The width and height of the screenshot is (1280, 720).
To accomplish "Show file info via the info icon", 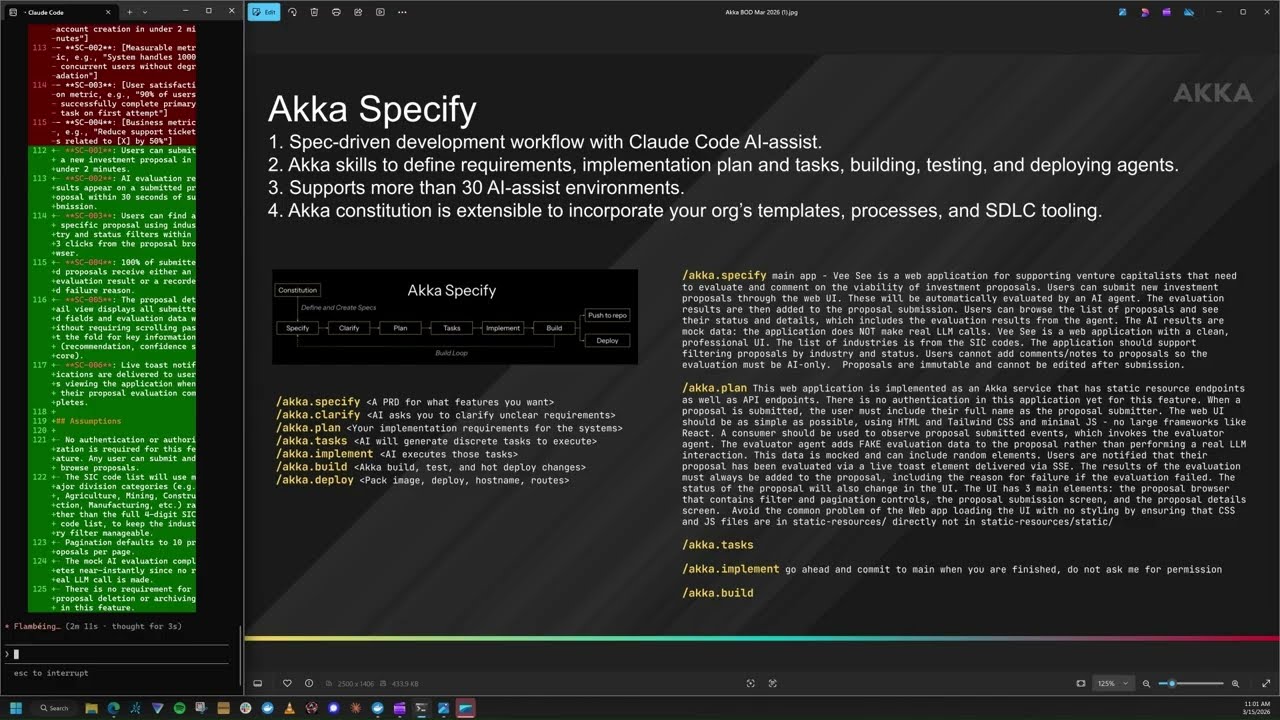I will [309, 683].
